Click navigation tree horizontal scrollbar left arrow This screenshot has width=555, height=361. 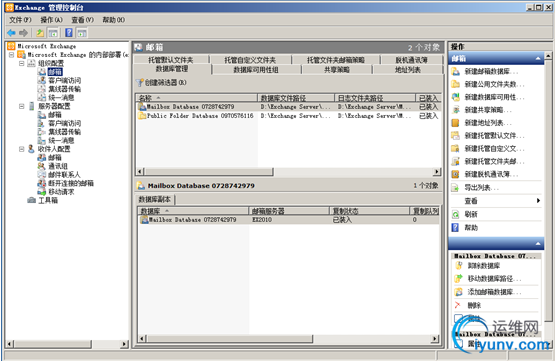tap(10, 344)
